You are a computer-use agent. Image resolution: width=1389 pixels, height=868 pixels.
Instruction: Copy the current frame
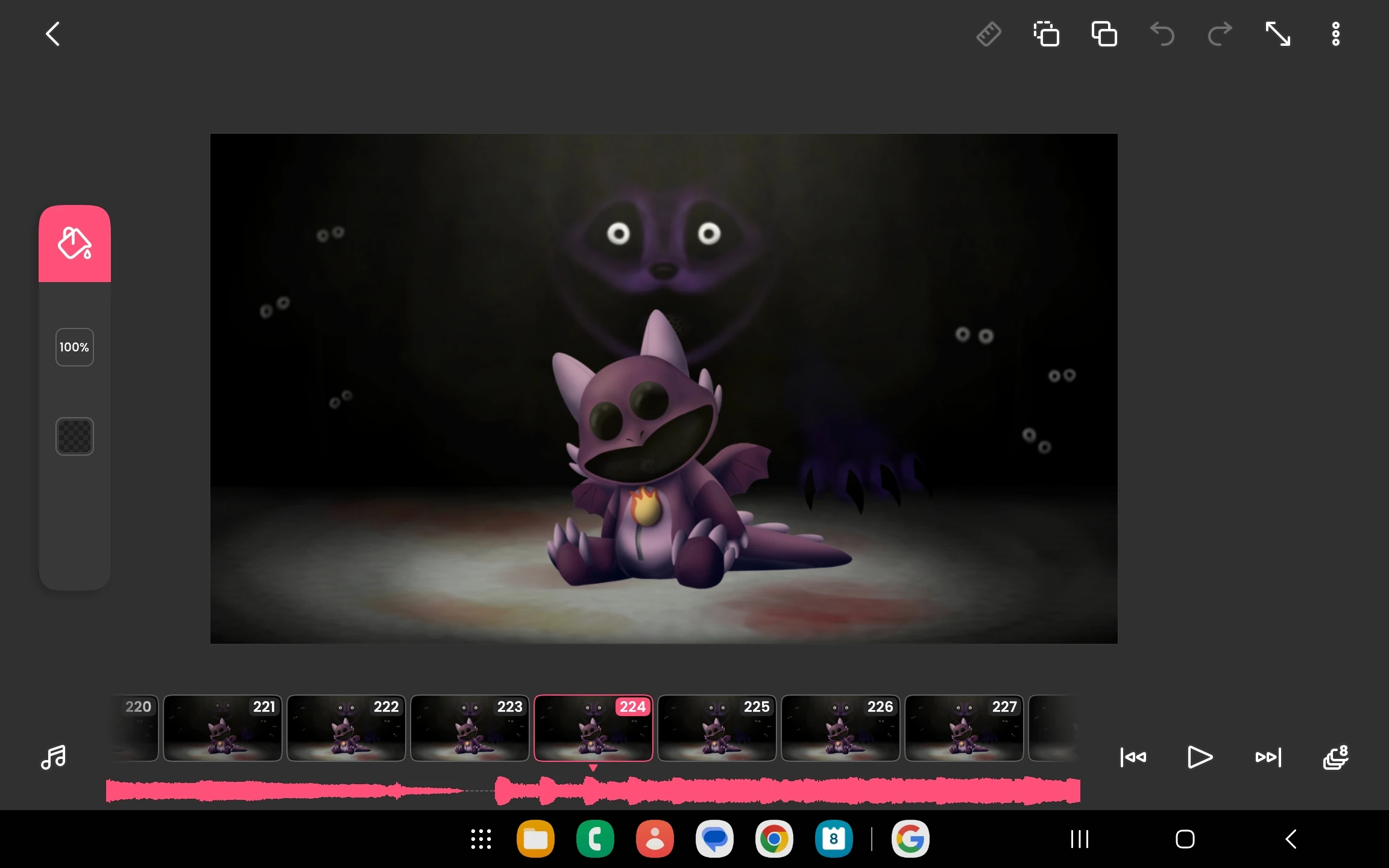tap(1047, 34)
